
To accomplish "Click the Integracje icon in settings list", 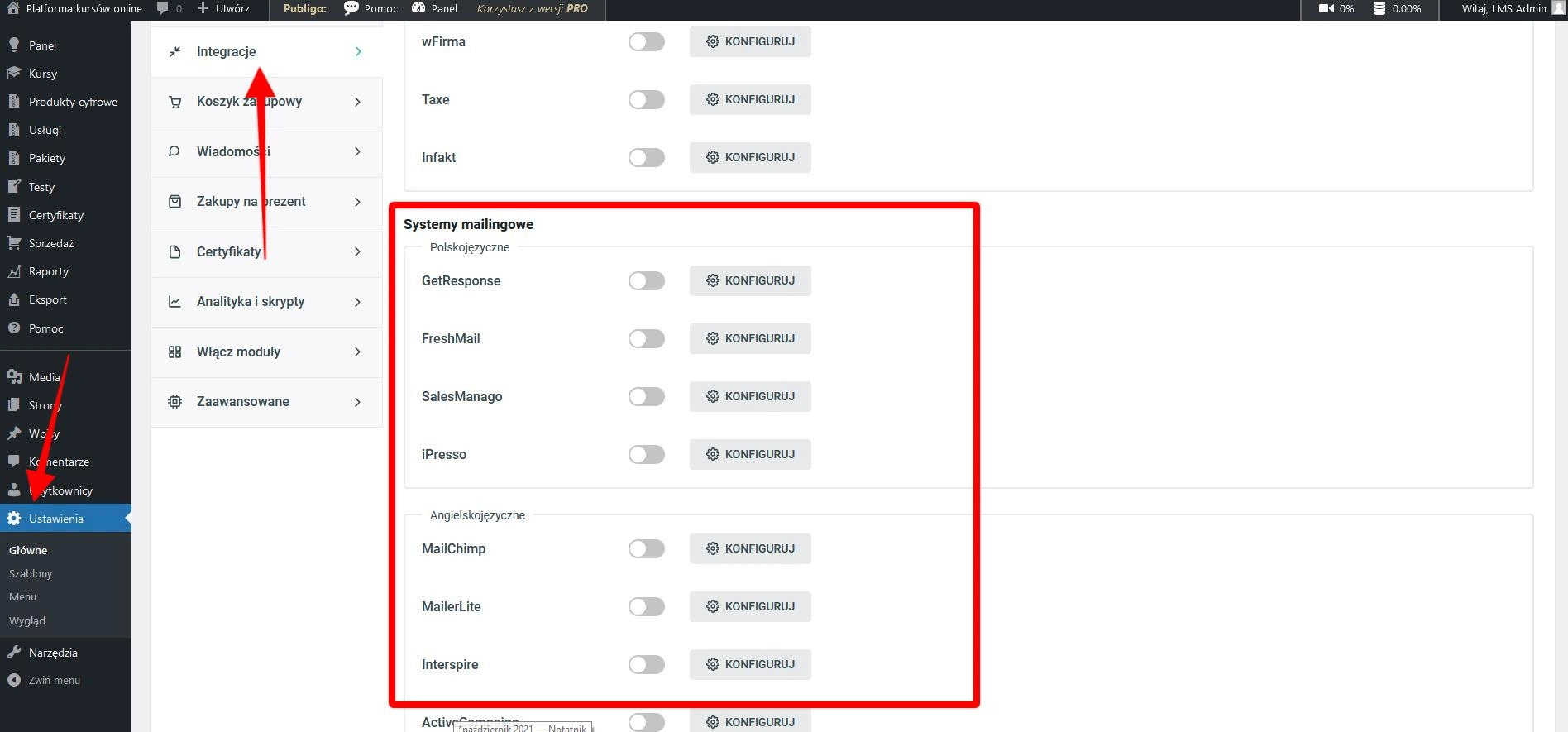I will pos(174,51).
